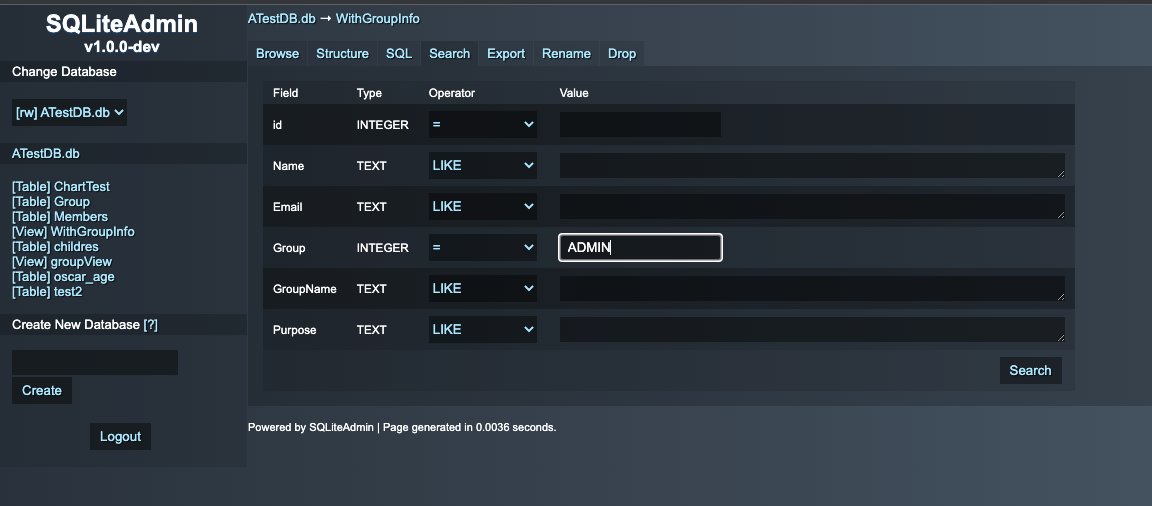The height and width of the screenshot is (506, 1152).
Task: Switch to the Structure tab
Action: (x=342, y=54)
